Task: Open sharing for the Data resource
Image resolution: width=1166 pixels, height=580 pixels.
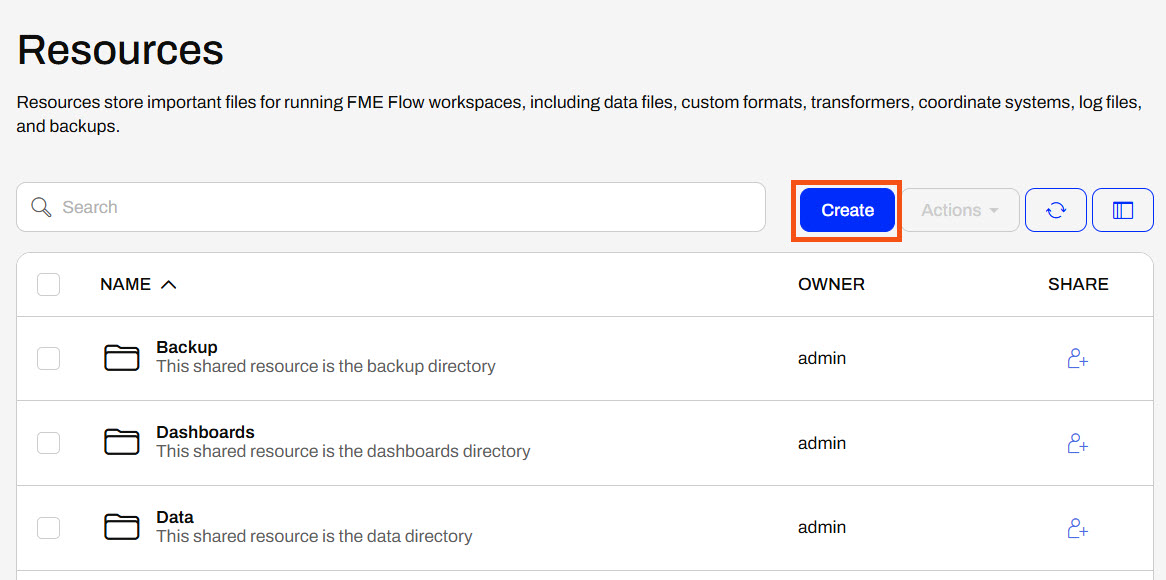Action: point(1077,528)
